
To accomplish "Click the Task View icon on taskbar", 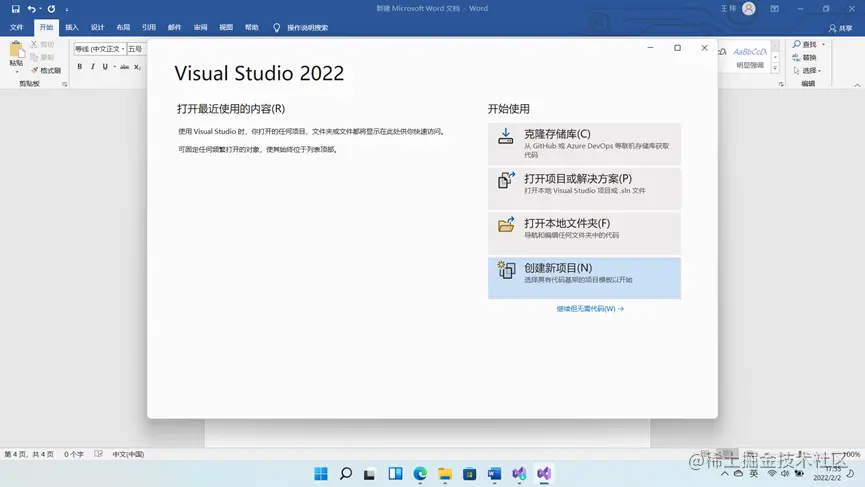I will [x=370, y=474].
